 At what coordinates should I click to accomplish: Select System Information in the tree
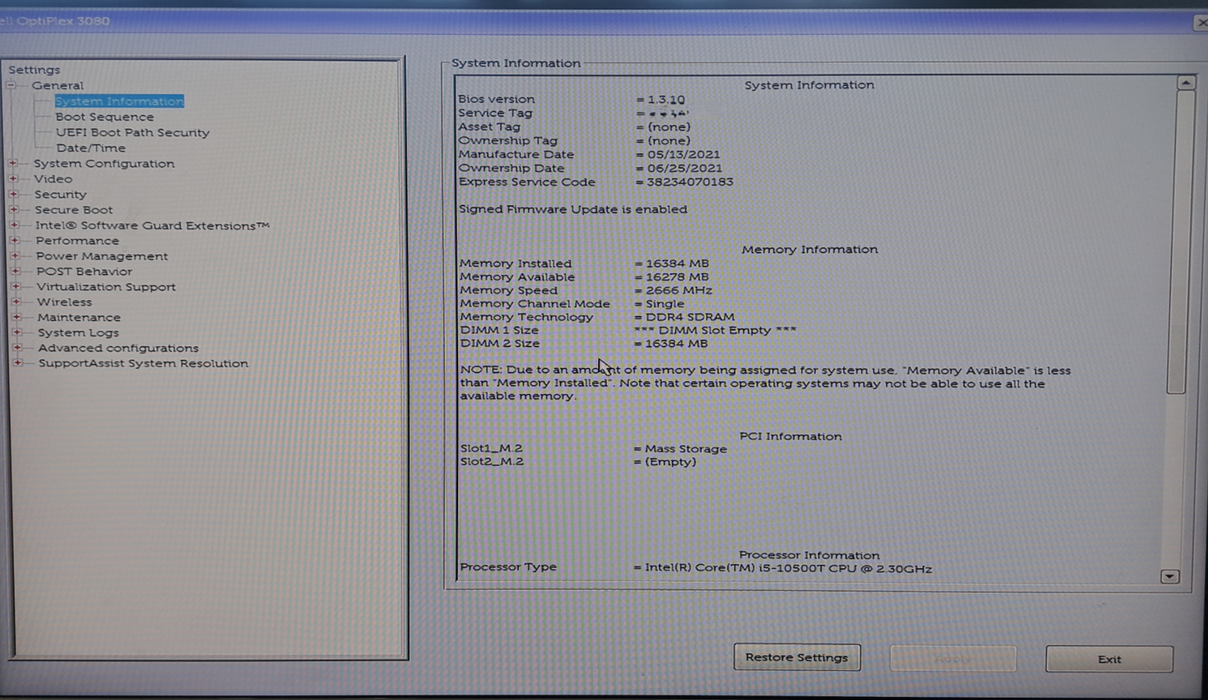(x=119, y=101)
